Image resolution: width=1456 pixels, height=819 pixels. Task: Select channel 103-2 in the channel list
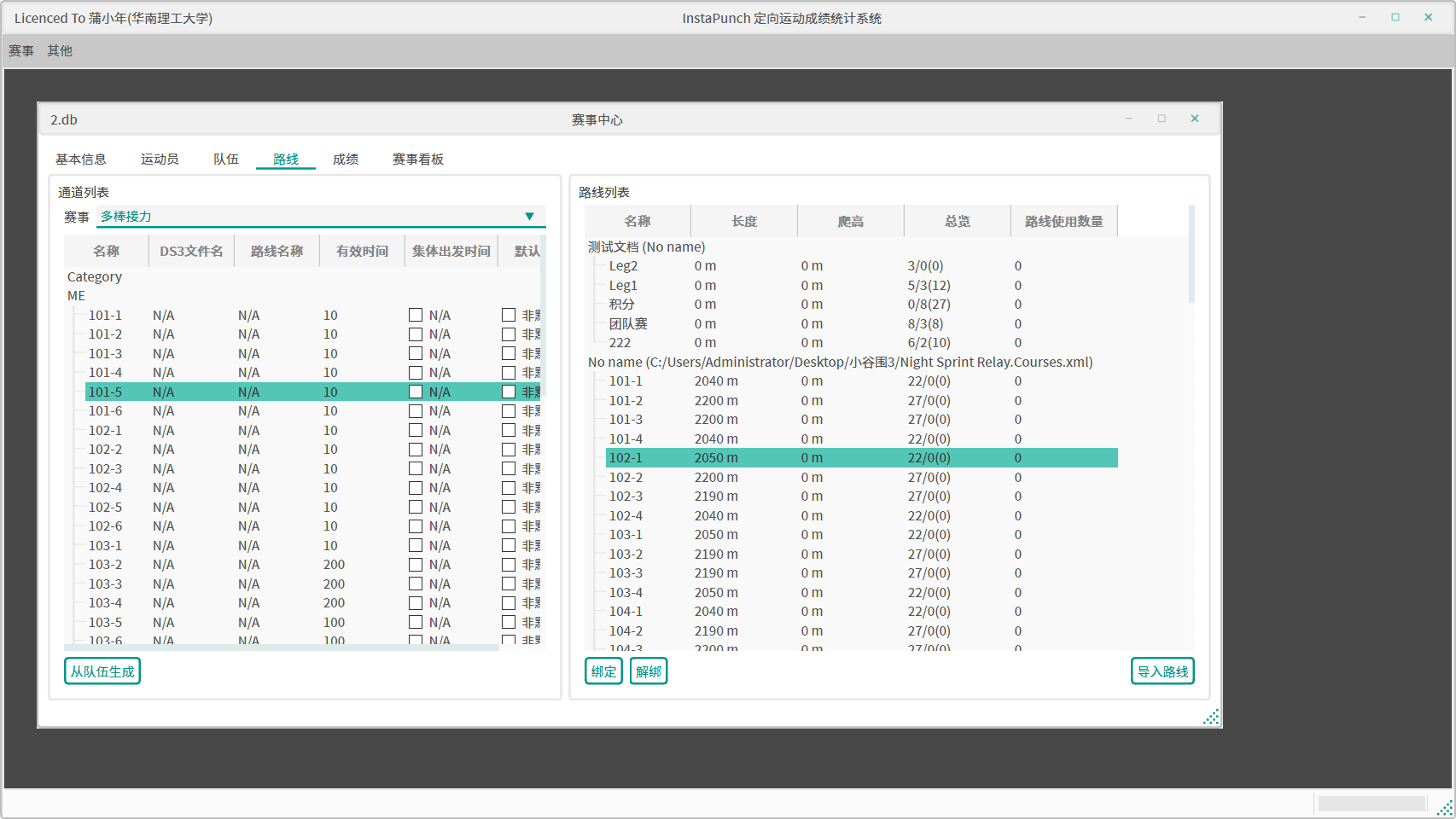(x=106, y=565)
